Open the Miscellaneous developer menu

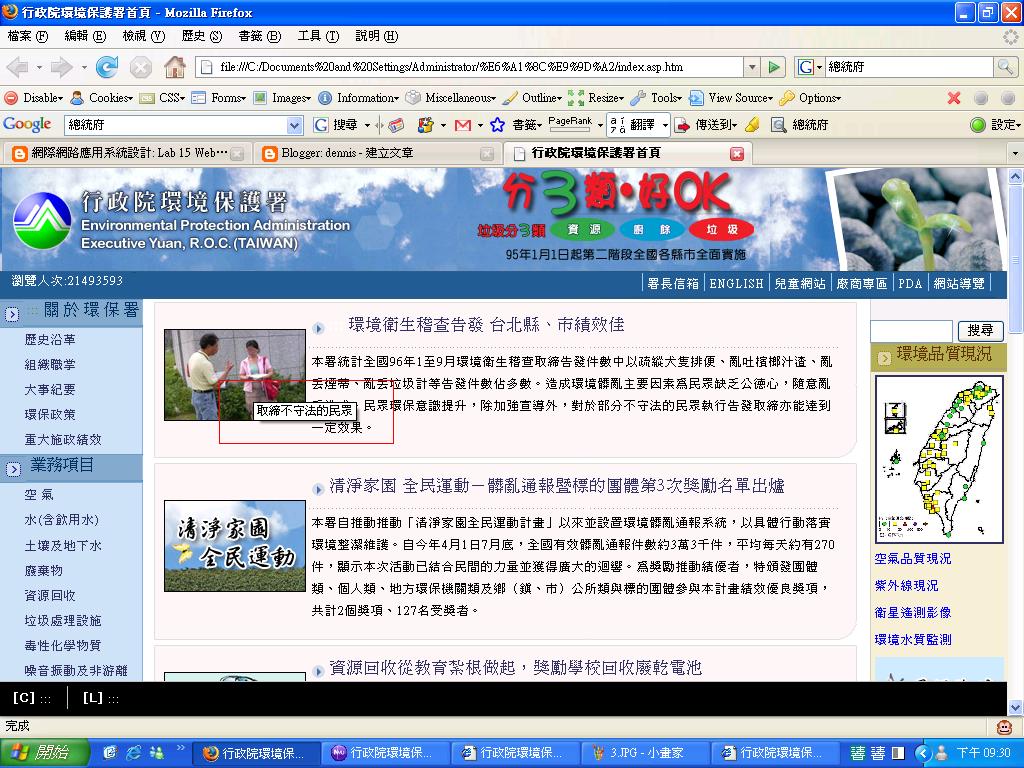click(451, 98)
